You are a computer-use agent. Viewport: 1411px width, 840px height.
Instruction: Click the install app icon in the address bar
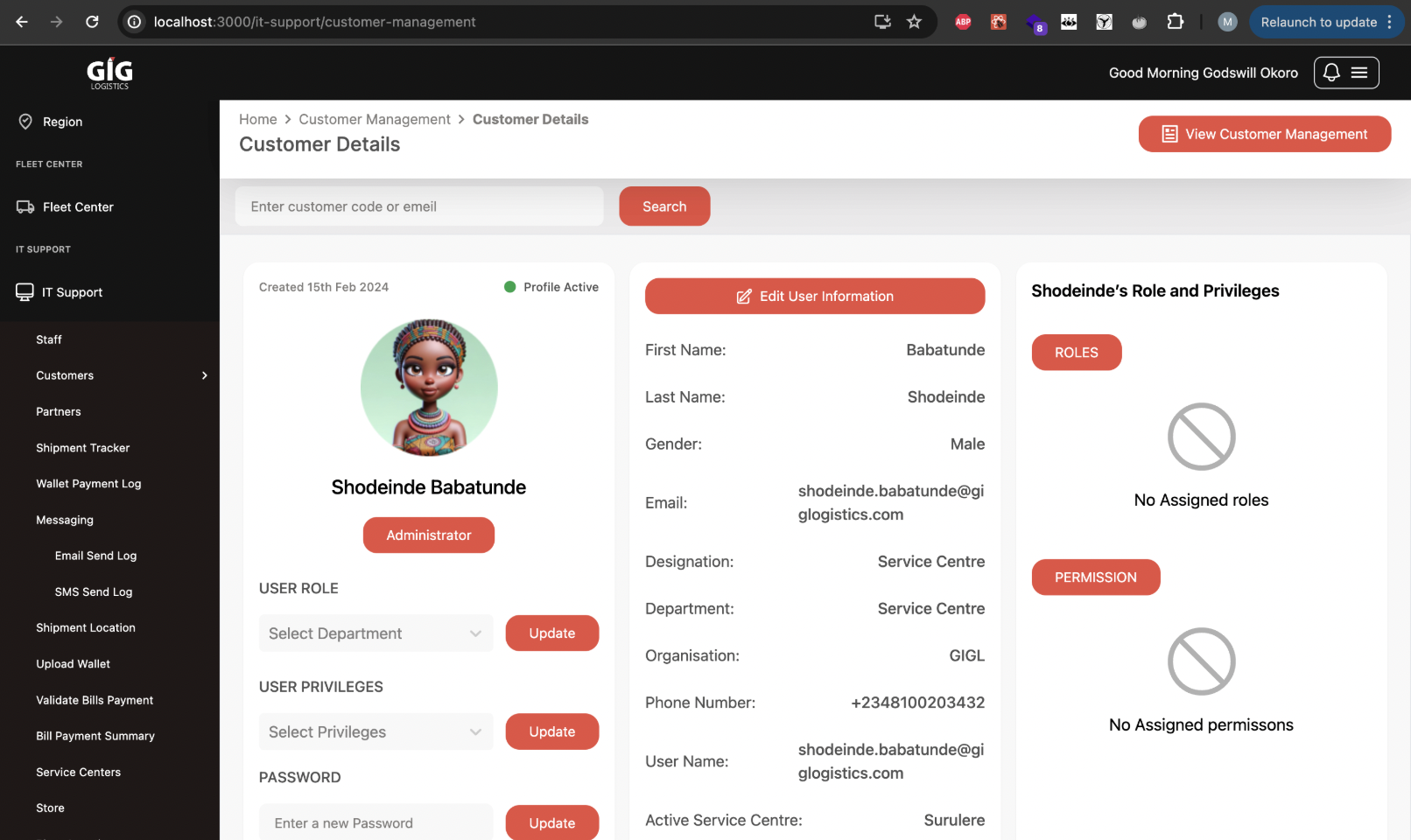pos(882,22)
